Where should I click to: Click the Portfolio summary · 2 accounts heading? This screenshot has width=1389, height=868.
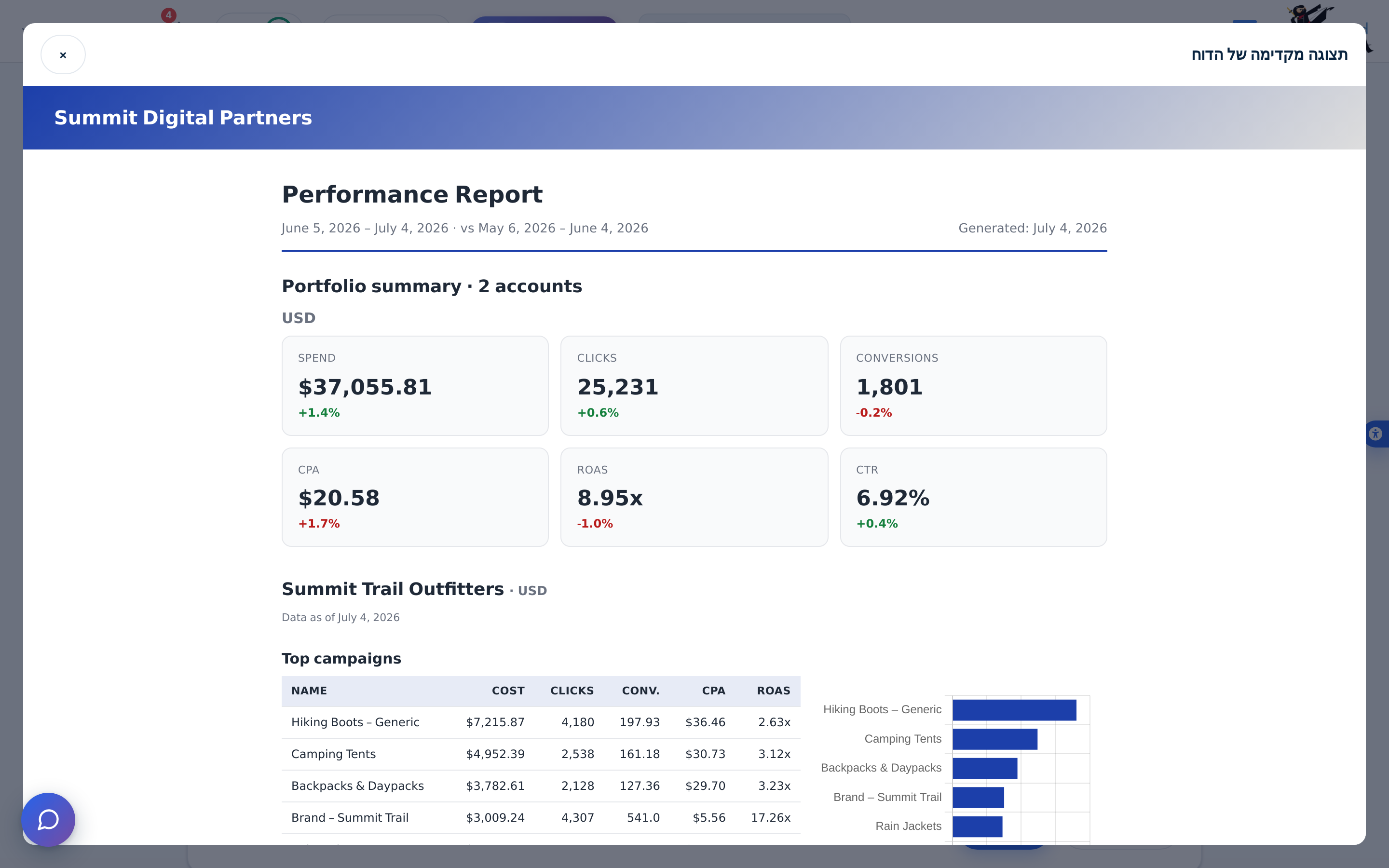coord(432,286)
